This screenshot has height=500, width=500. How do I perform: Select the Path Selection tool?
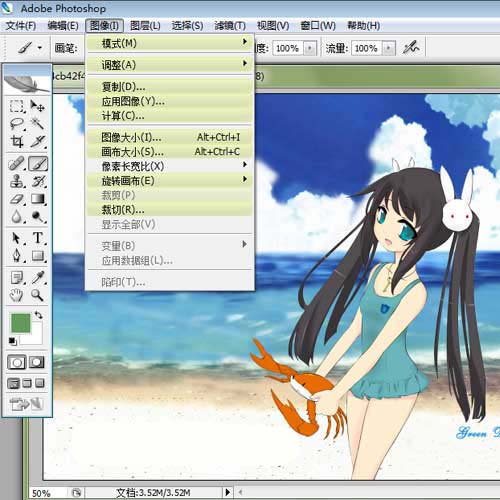pos(17,238)
